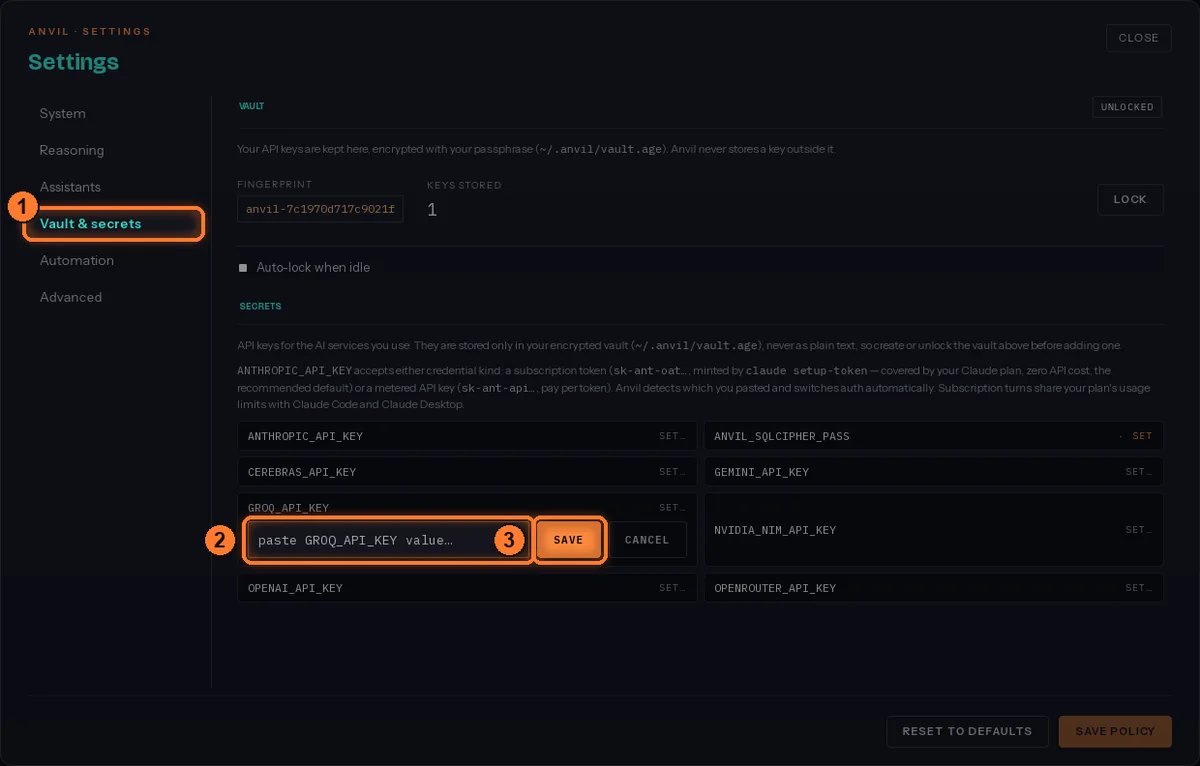Click the Settings page title
The width and height of the screenshot is (1200, 766).
click(73, 62)
